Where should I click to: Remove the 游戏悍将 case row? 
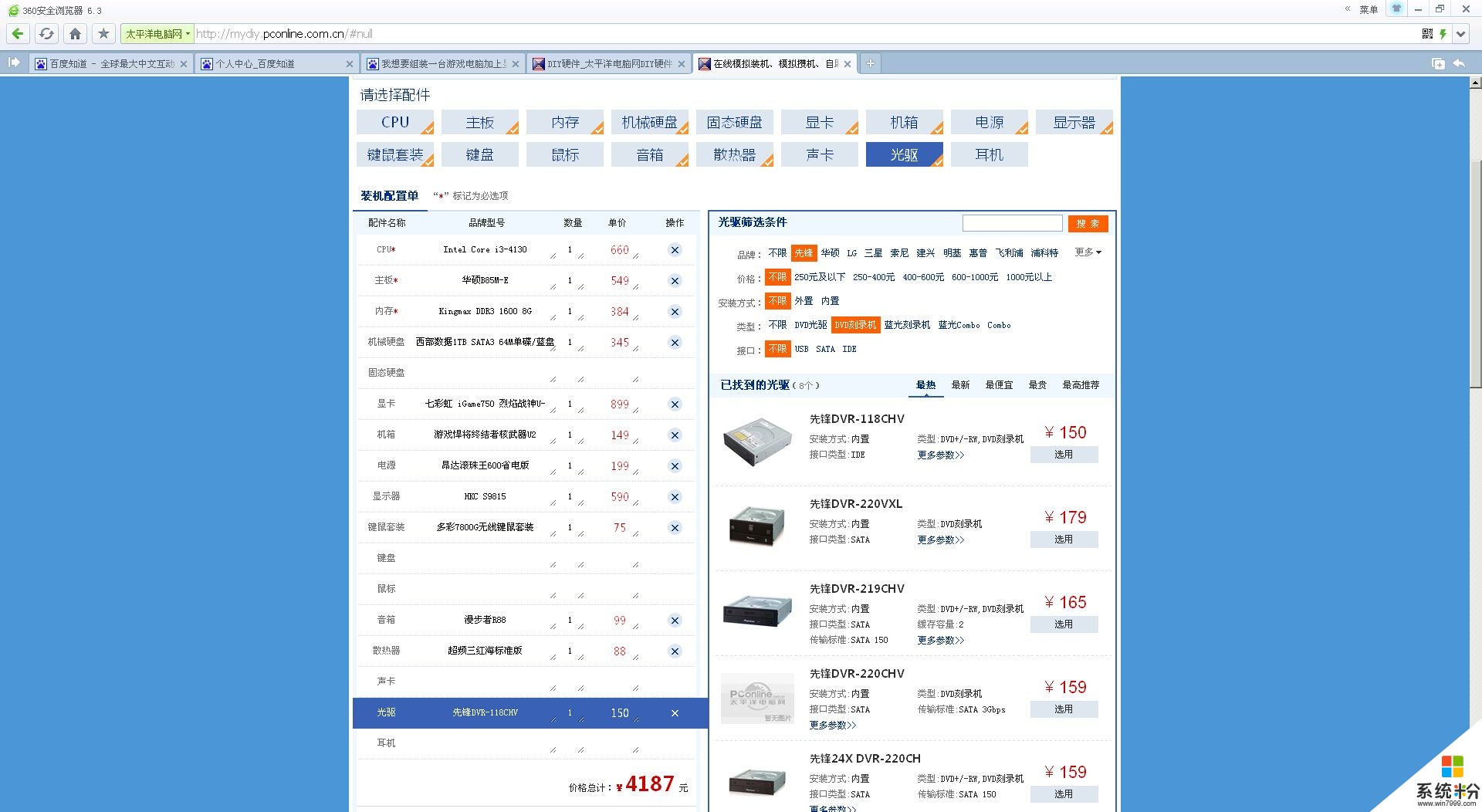[x=675, y=435]
